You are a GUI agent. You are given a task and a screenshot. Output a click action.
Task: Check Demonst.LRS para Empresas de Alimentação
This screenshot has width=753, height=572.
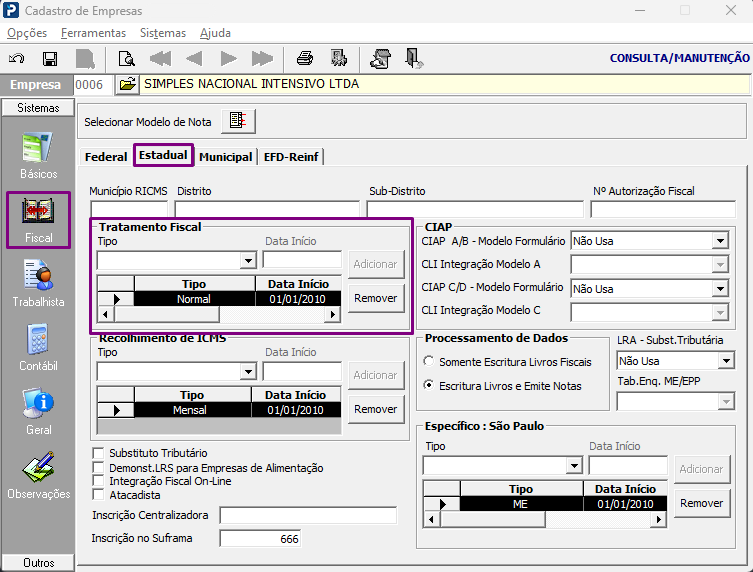pyautogui.click(x=98, y=467)
